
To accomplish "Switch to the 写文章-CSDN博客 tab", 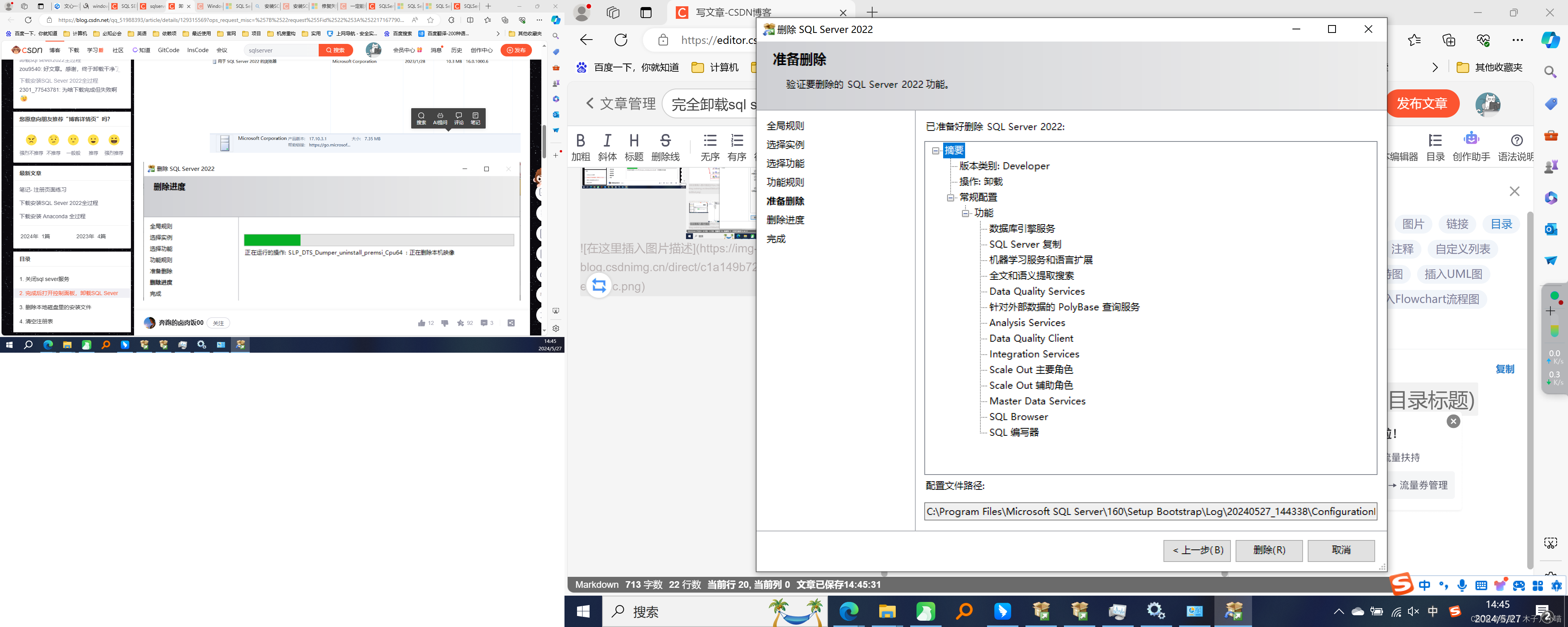I will point(760,12).
